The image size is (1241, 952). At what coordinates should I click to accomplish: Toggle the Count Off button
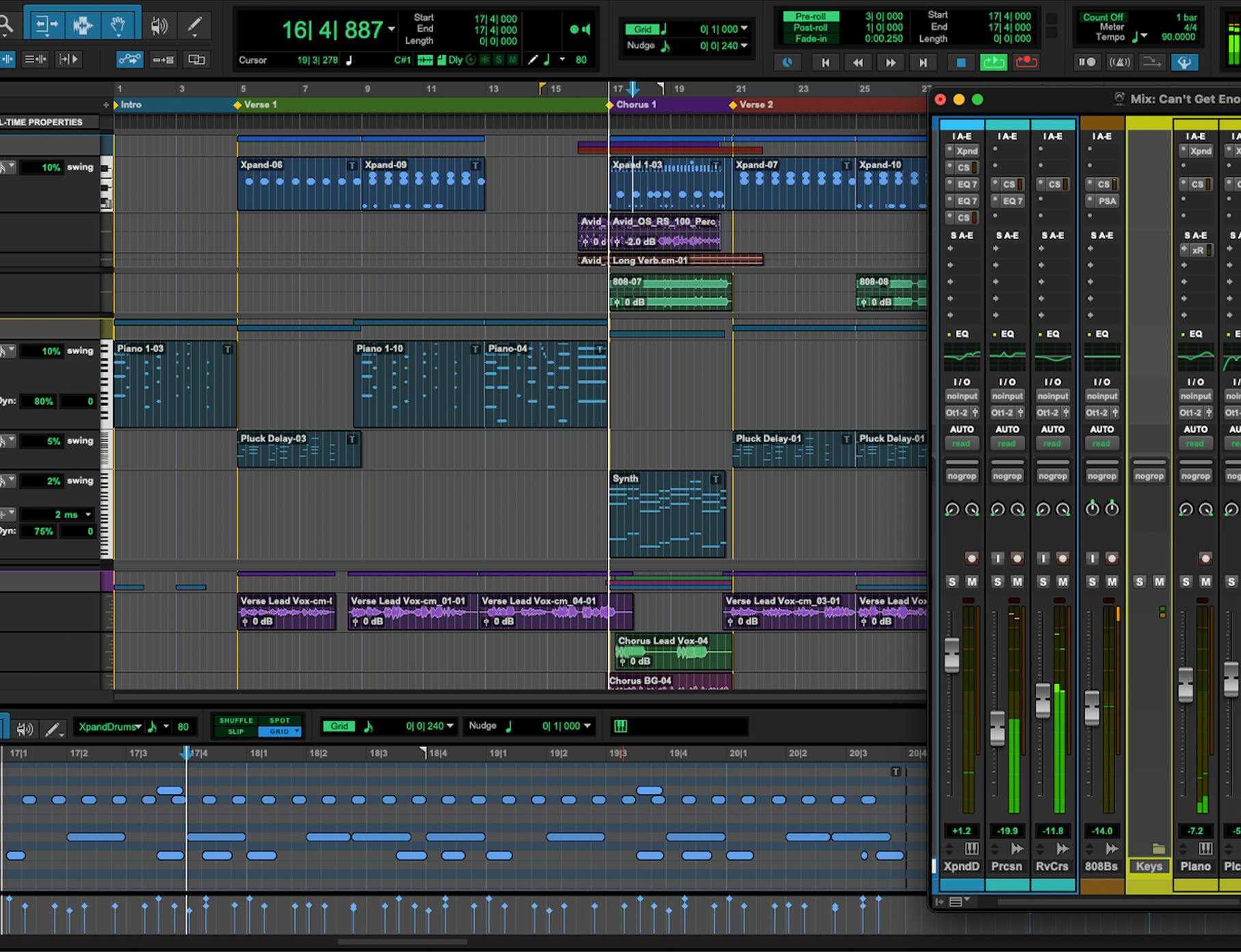(x=1102, y=17)
